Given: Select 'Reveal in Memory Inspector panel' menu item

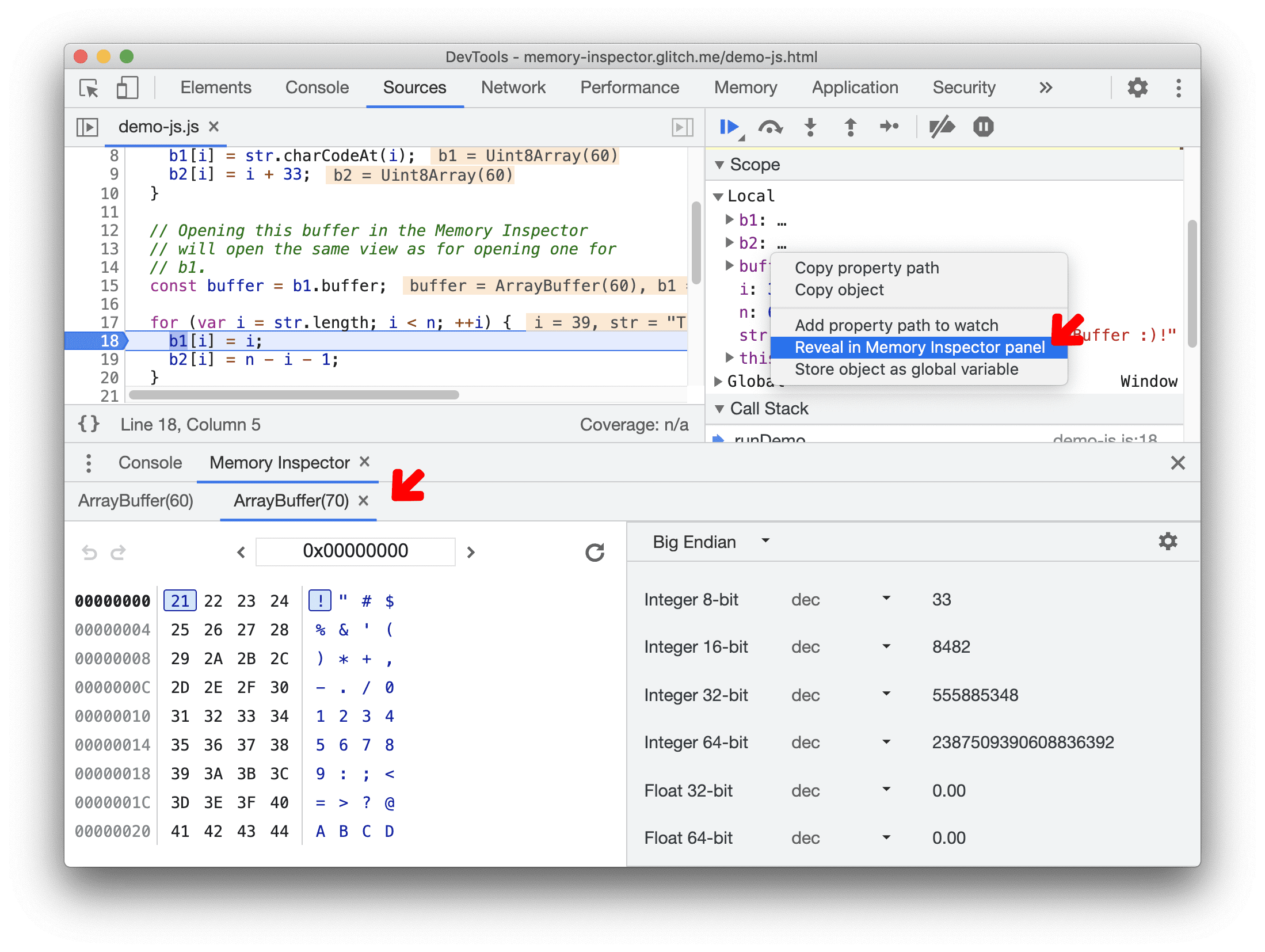Looking at the screenshot, I should click(x=922, y=347).
